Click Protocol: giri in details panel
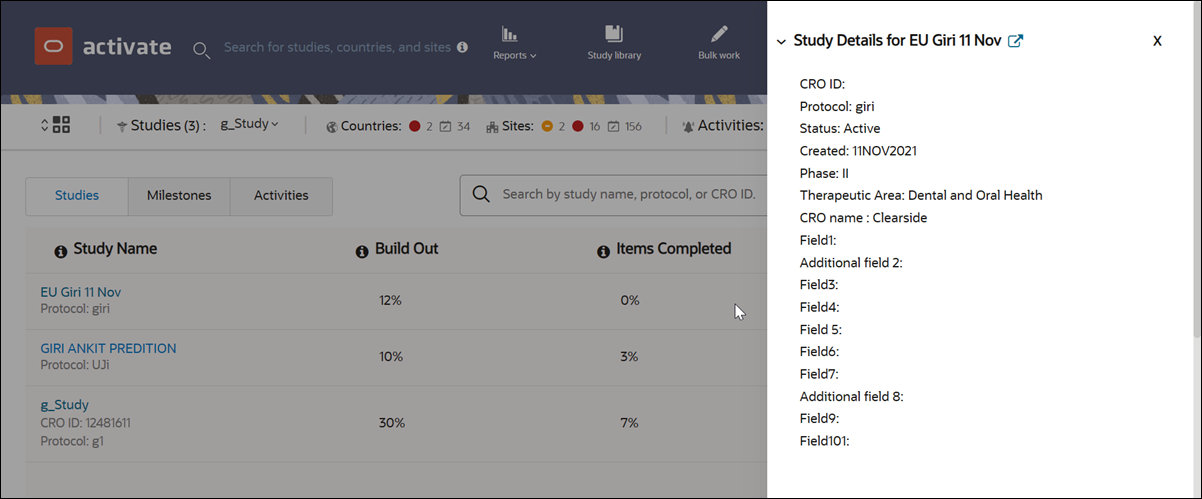 pos(838,106)
